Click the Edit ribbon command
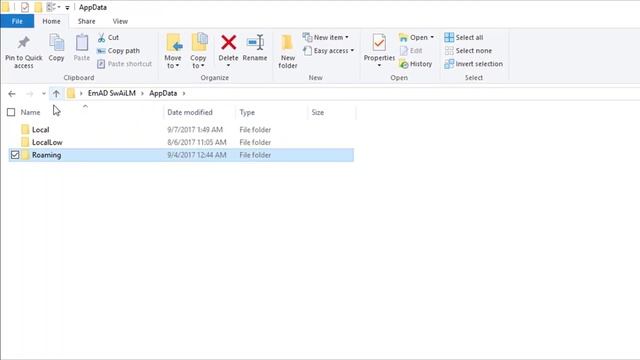The image size is (640, 360). (x=411, y=51)
